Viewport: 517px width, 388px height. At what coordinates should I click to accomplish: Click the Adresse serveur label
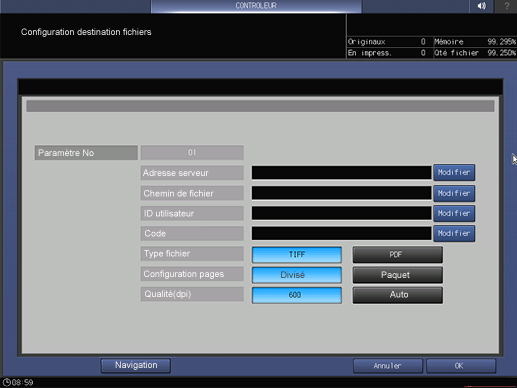tap(192, 173)
